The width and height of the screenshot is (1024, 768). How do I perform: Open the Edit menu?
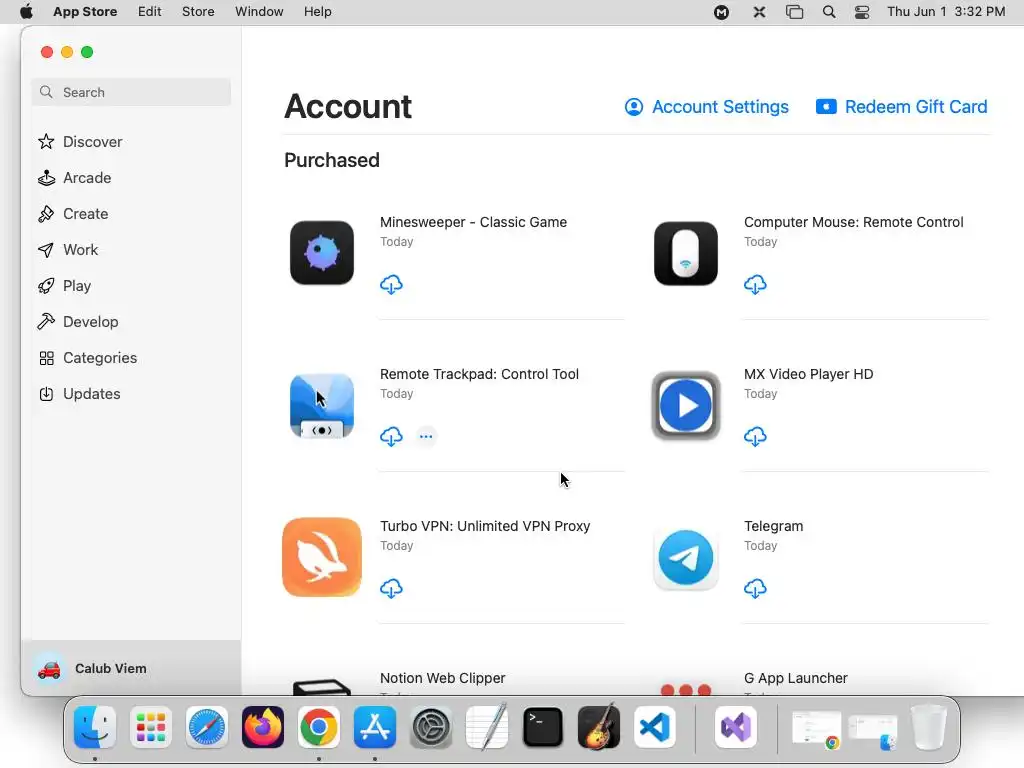point(150,12)
